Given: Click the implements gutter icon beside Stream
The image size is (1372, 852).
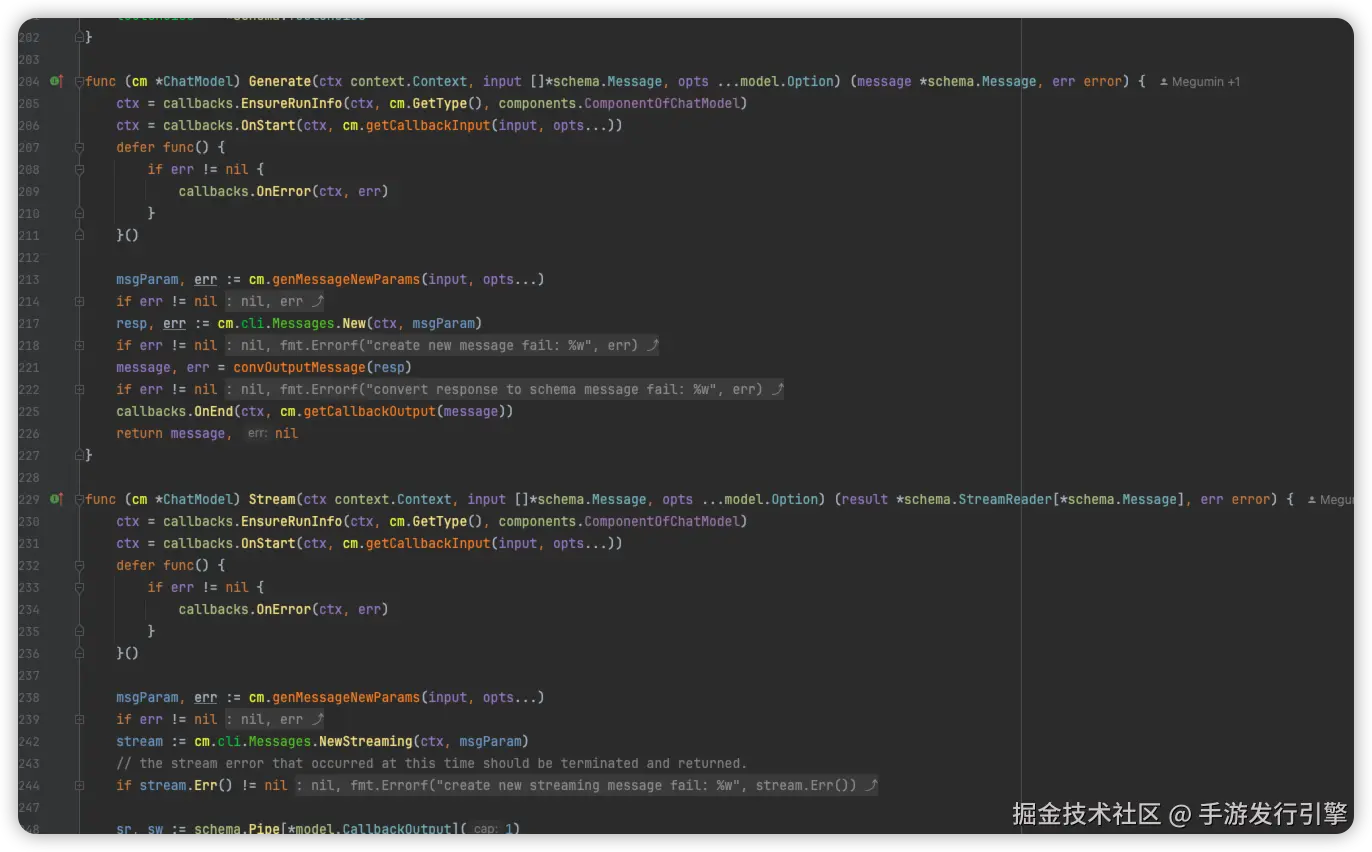Looking at the screenshot, I should [x=56, y=499].
